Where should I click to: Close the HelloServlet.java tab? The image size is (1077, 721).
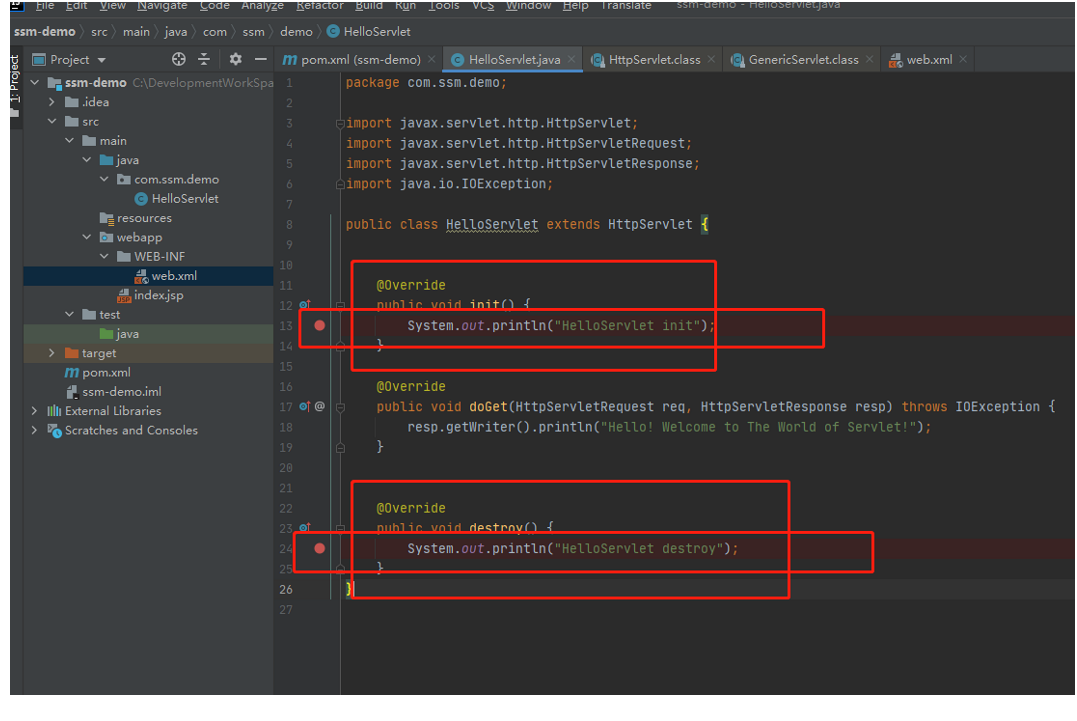click(x=571, y=59)
